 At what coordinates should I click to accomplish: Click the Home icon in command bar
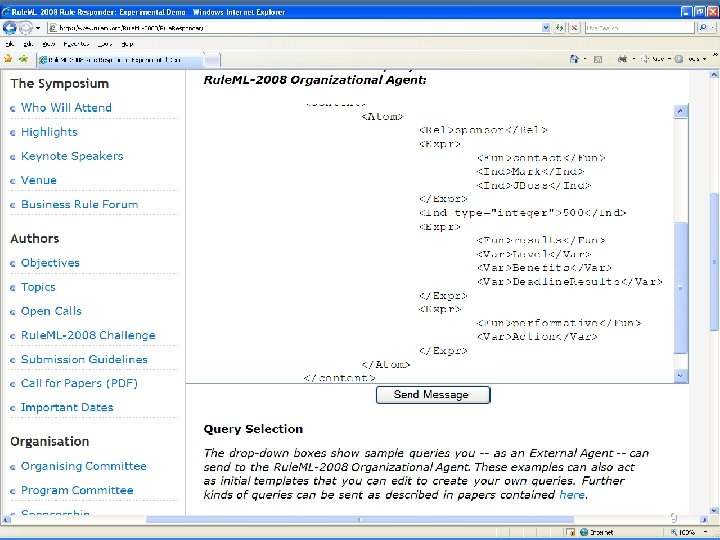[574, 59]
